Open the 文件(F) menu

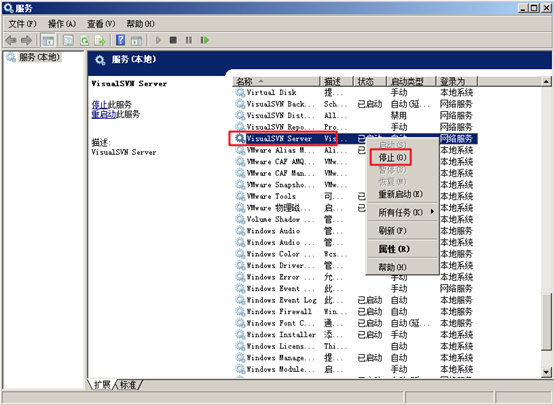[x=23, y=24]
